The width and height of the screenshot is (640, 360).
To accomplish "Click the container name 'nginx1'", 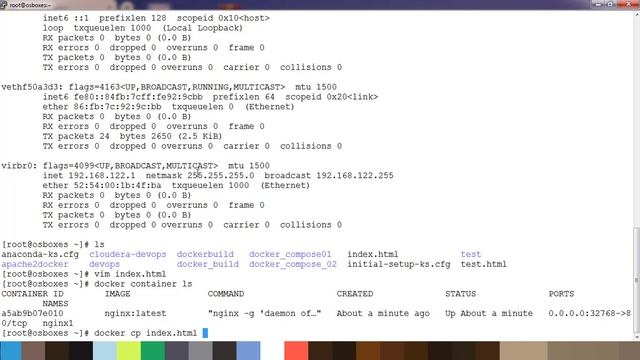I will pyautogui.click(x=58, y=323).
